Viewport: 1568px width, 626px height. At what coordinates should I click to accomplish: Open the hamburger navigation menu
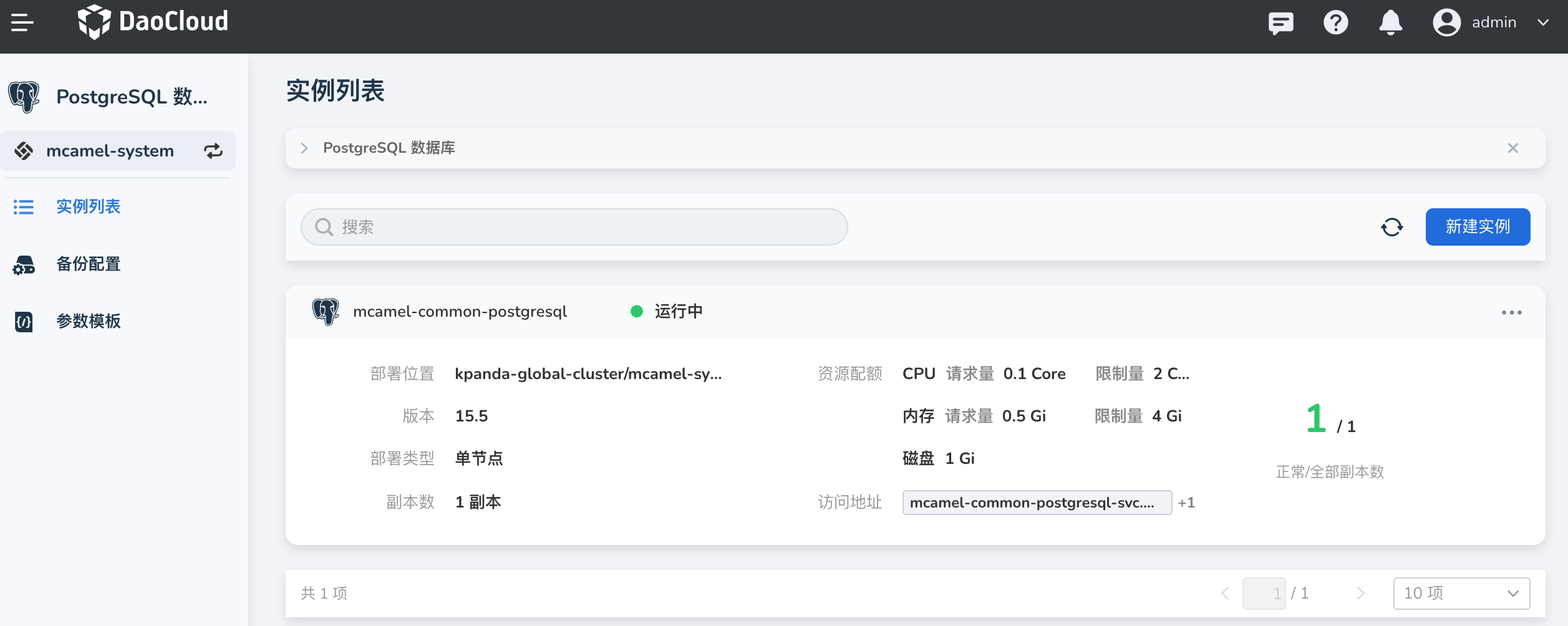click(x=22, y=23)
